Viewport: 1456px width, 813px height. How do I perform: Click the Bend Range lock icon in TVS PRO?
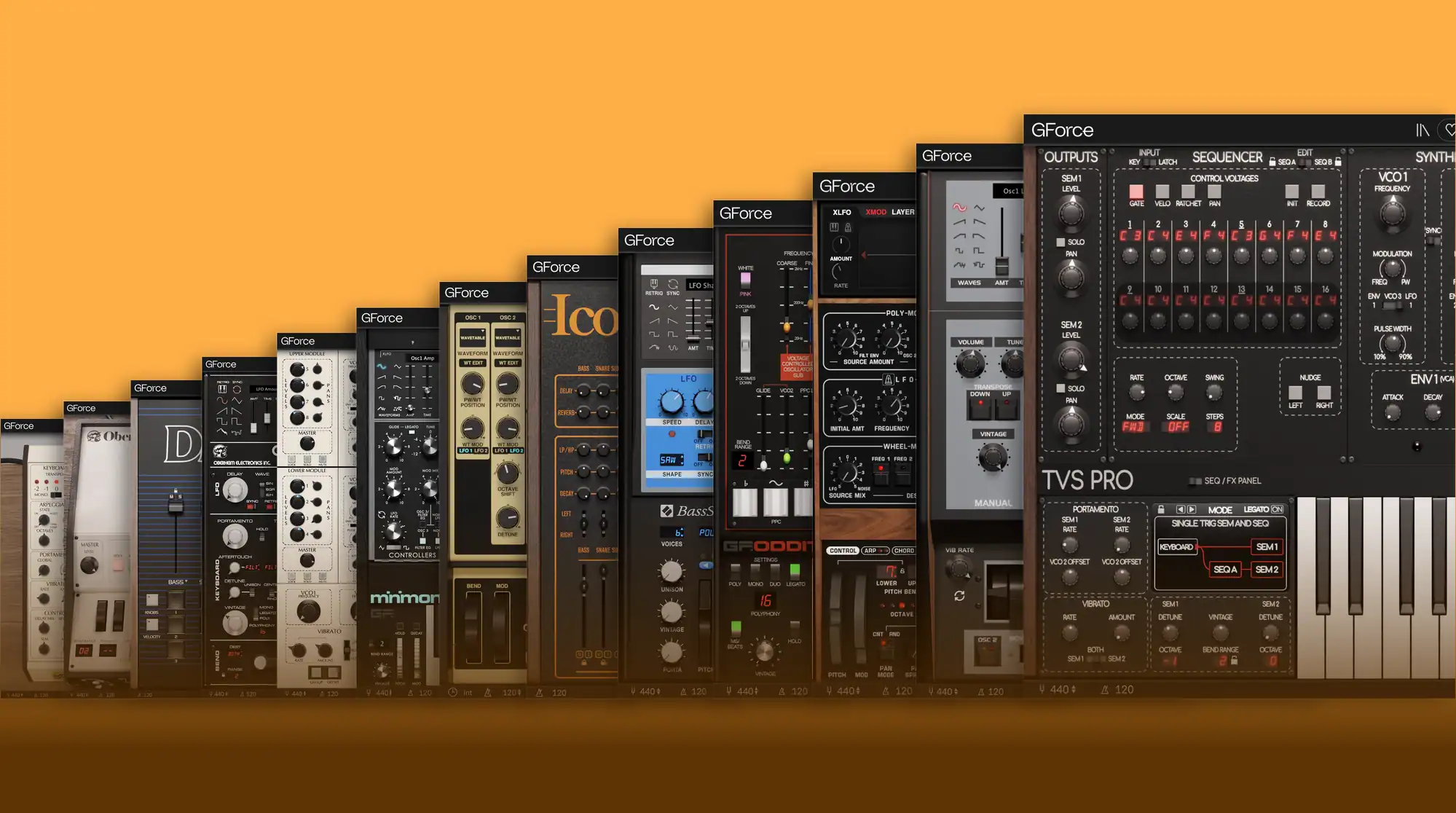[1234, 661]
